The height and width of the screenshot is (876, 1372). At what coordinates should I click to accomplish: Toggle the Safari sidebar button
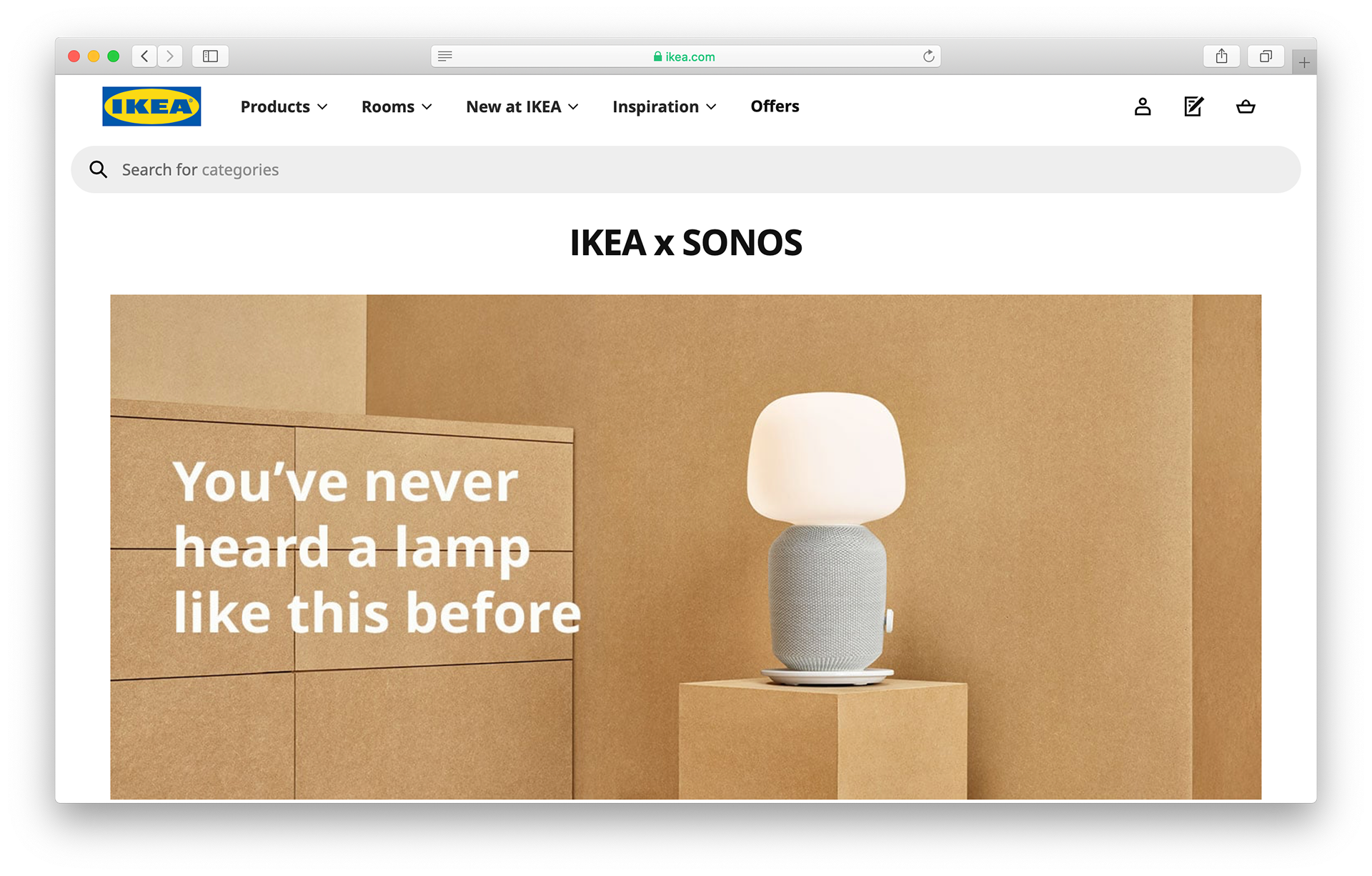click(x=210, y=56)
